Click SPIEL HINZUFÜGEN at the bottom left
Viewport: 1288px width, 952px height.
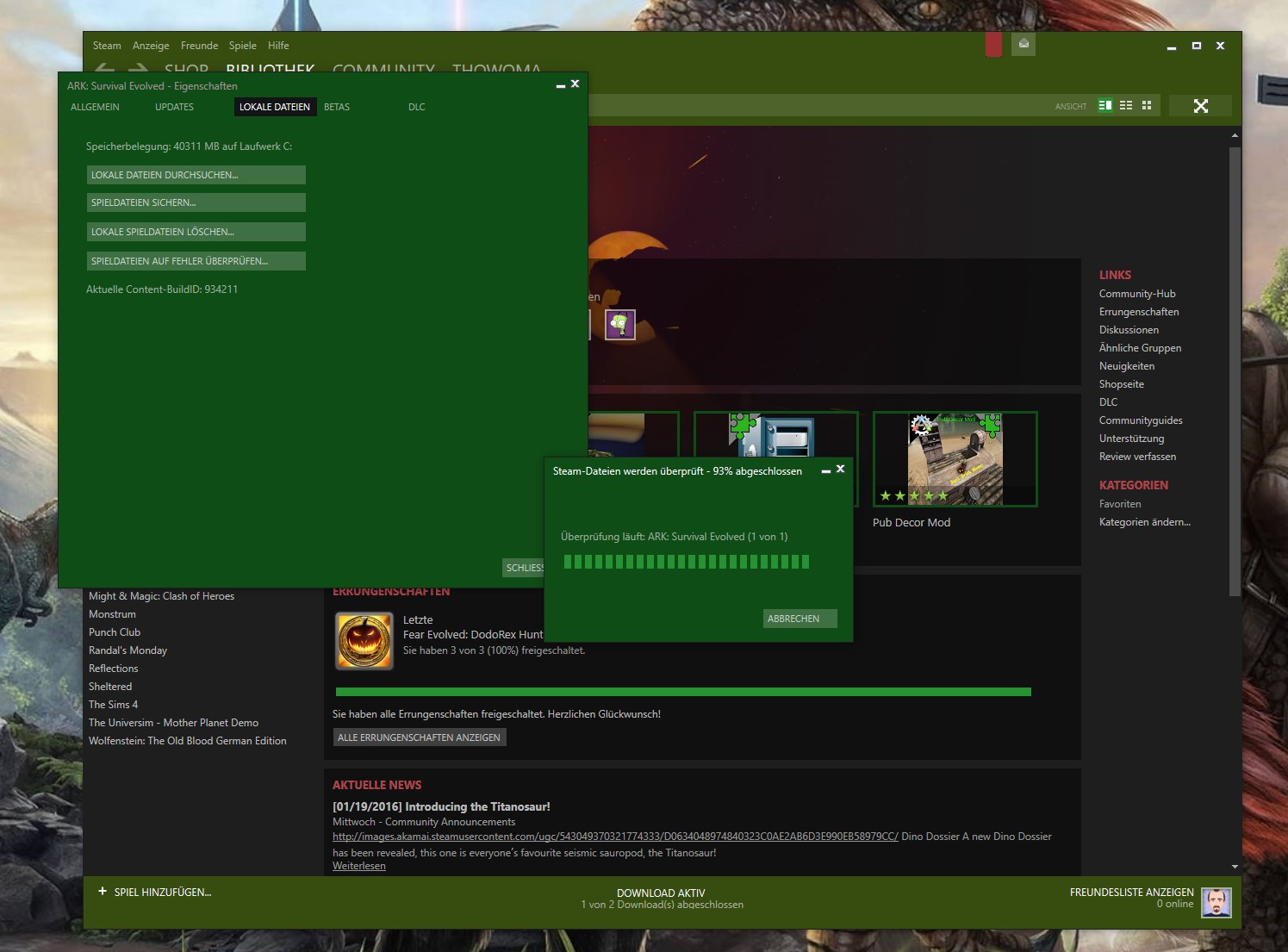(163, 893)
